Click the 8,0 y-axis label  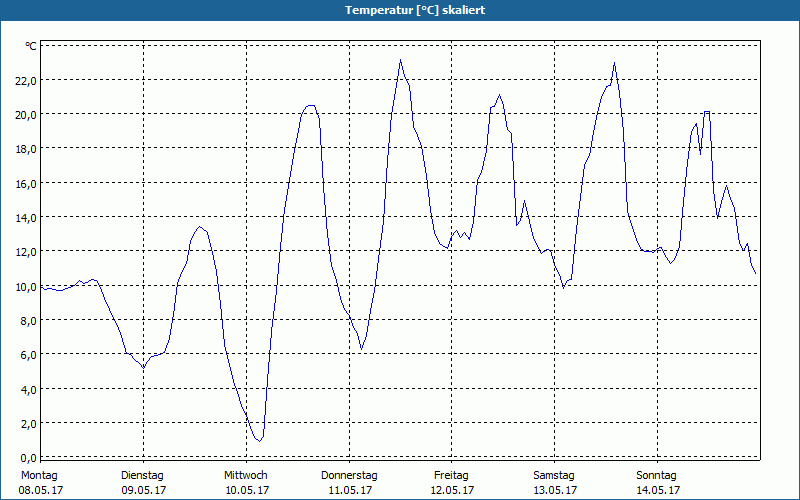pyautogui.click(x=29, y=321)
